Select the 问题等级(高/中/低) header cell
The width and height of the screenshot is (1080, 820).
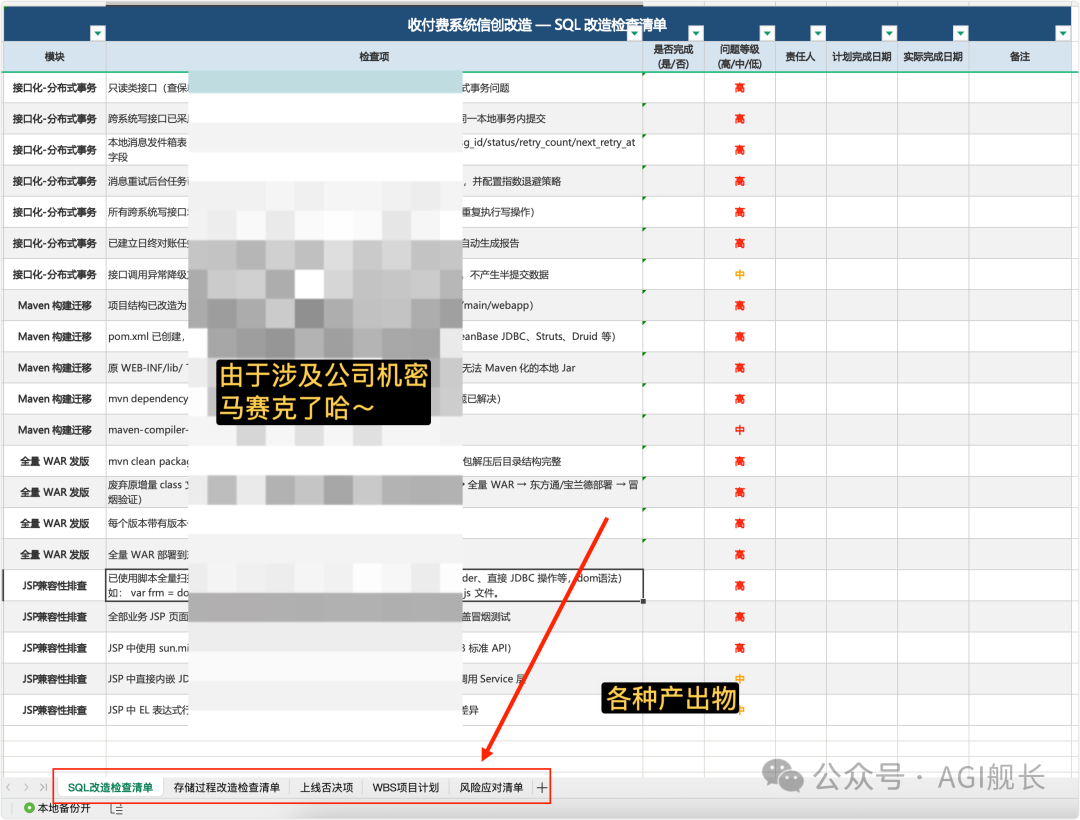coord(740,56)
